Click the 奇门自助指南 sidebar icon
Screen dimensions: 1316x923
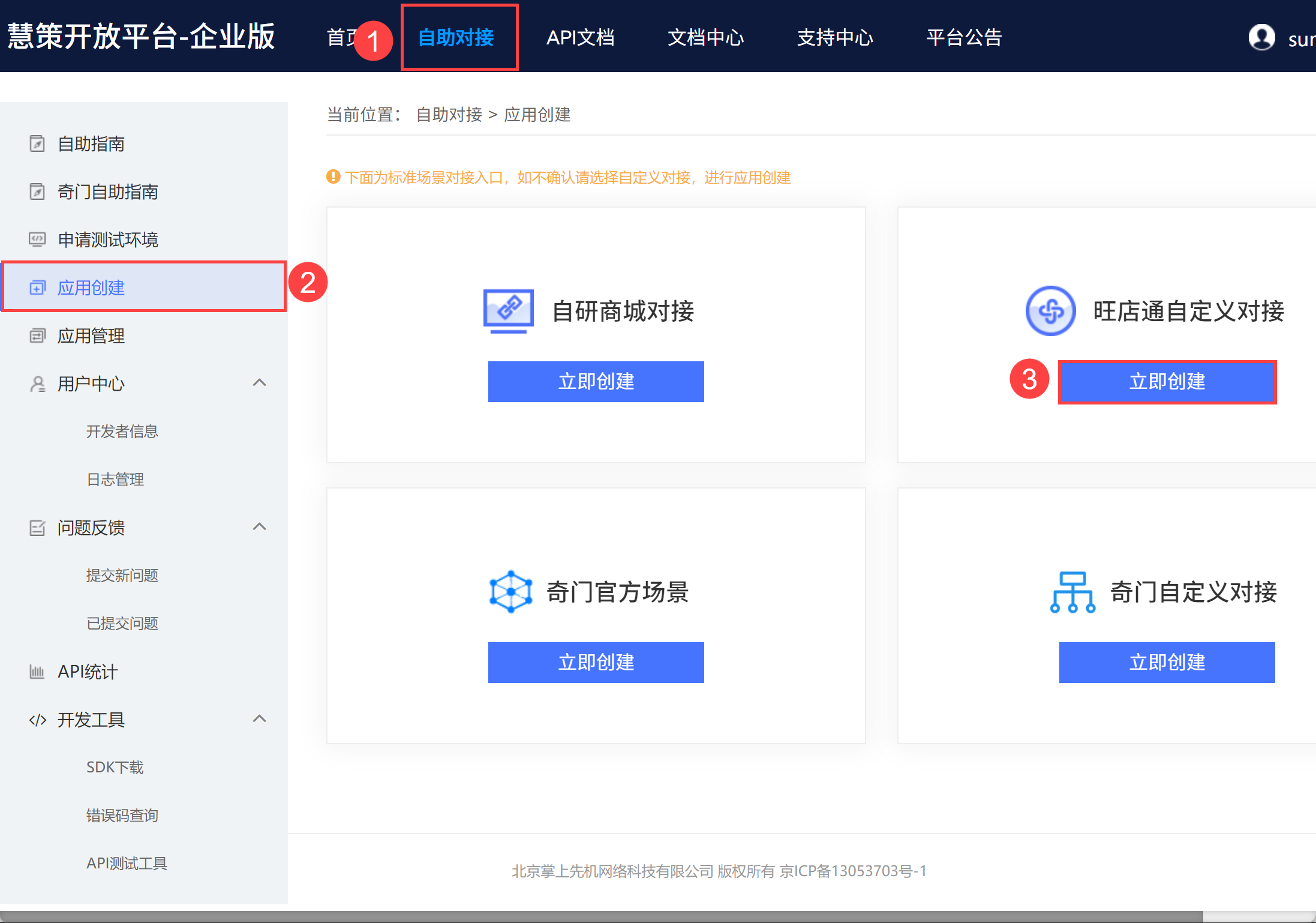point(37,191)
